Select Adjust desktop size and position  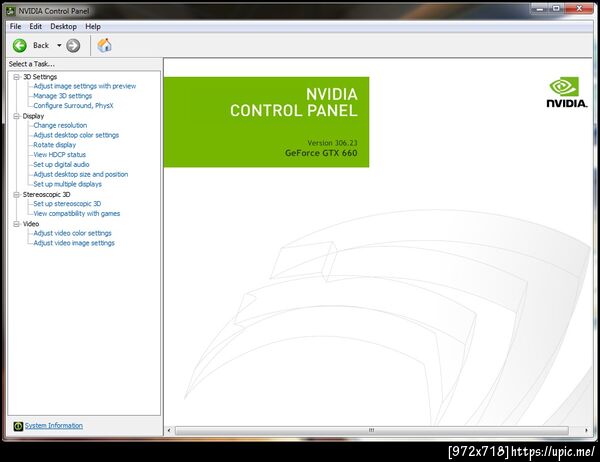point(81,174)
